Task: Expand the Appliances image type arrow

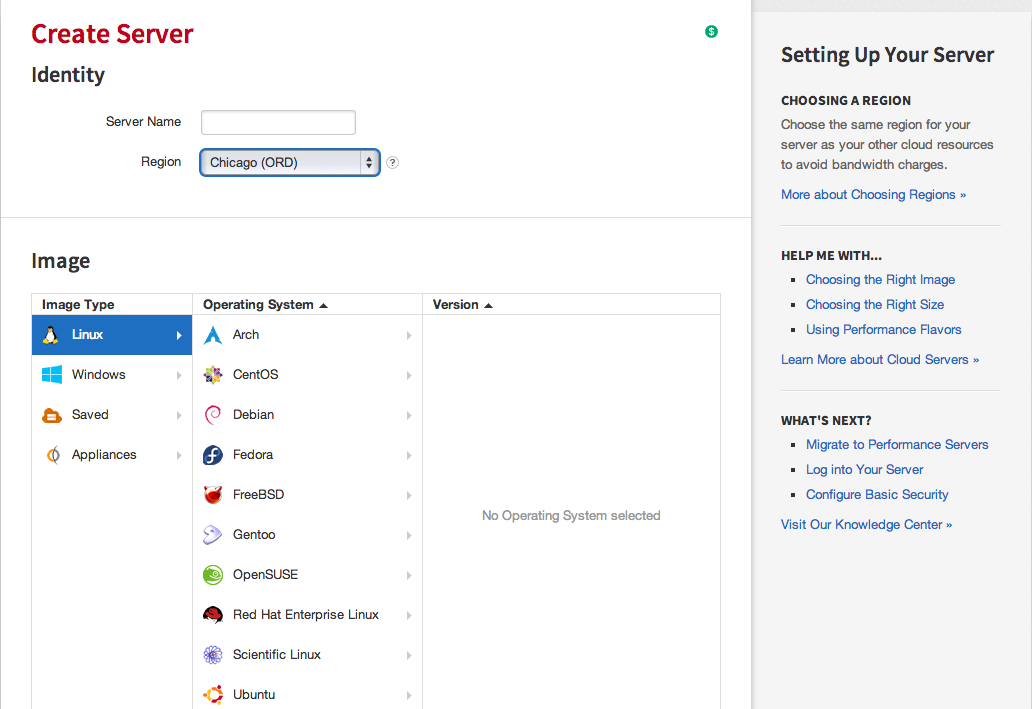Action: pos(179,456)
